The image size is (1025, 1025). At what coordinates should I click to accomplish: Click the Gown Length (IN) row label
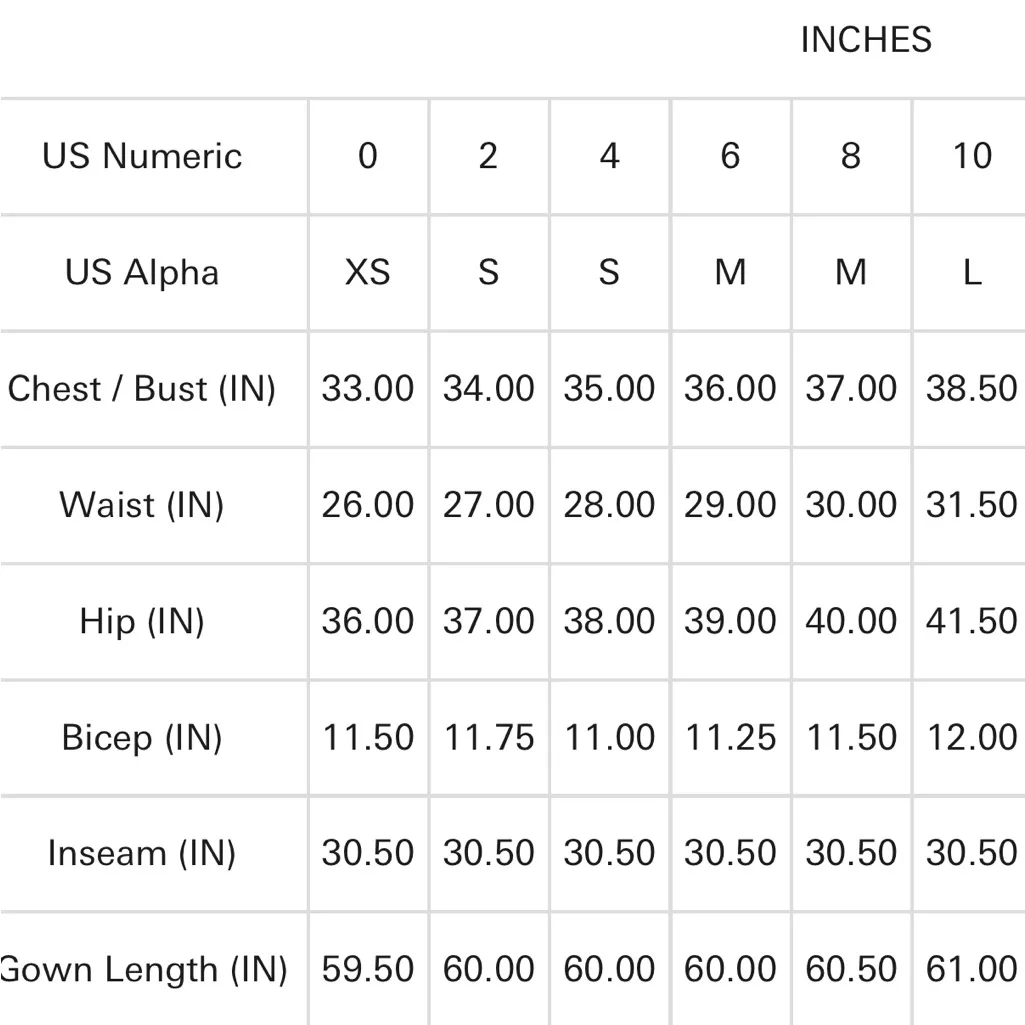pos(144,969)
